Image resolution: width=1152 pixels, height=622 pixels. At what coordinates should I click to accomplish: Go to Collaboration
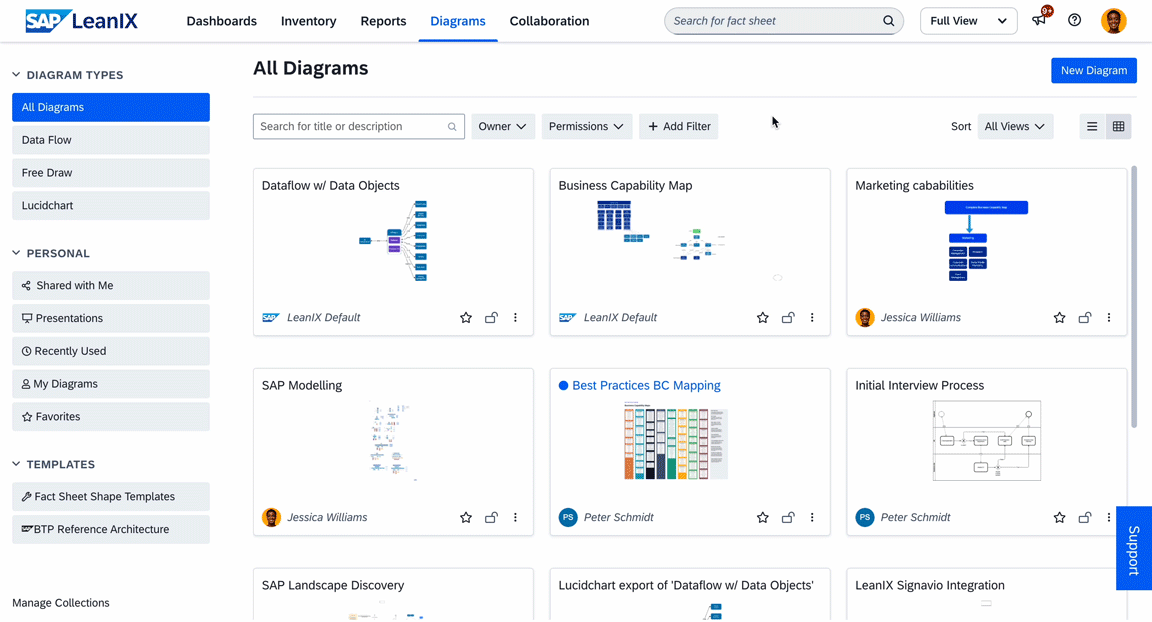[550, 21]
